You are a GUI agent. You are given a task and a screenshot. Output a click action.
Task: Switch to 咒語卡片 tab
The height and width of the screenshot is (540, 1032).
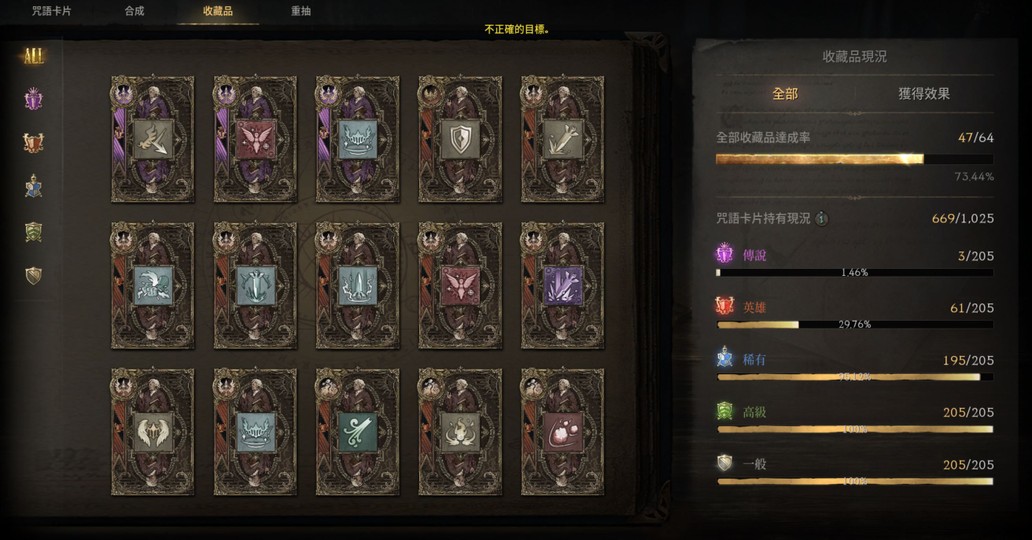51,11
